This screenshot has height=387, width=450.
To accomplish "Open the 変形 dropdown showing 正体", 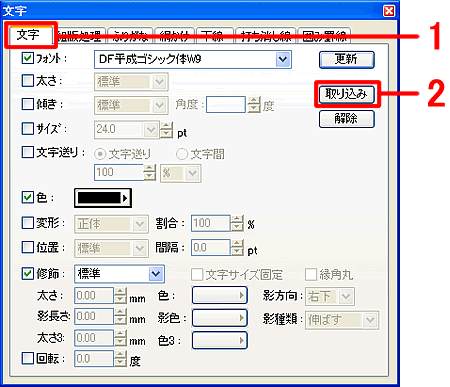I will click(111, 224).
